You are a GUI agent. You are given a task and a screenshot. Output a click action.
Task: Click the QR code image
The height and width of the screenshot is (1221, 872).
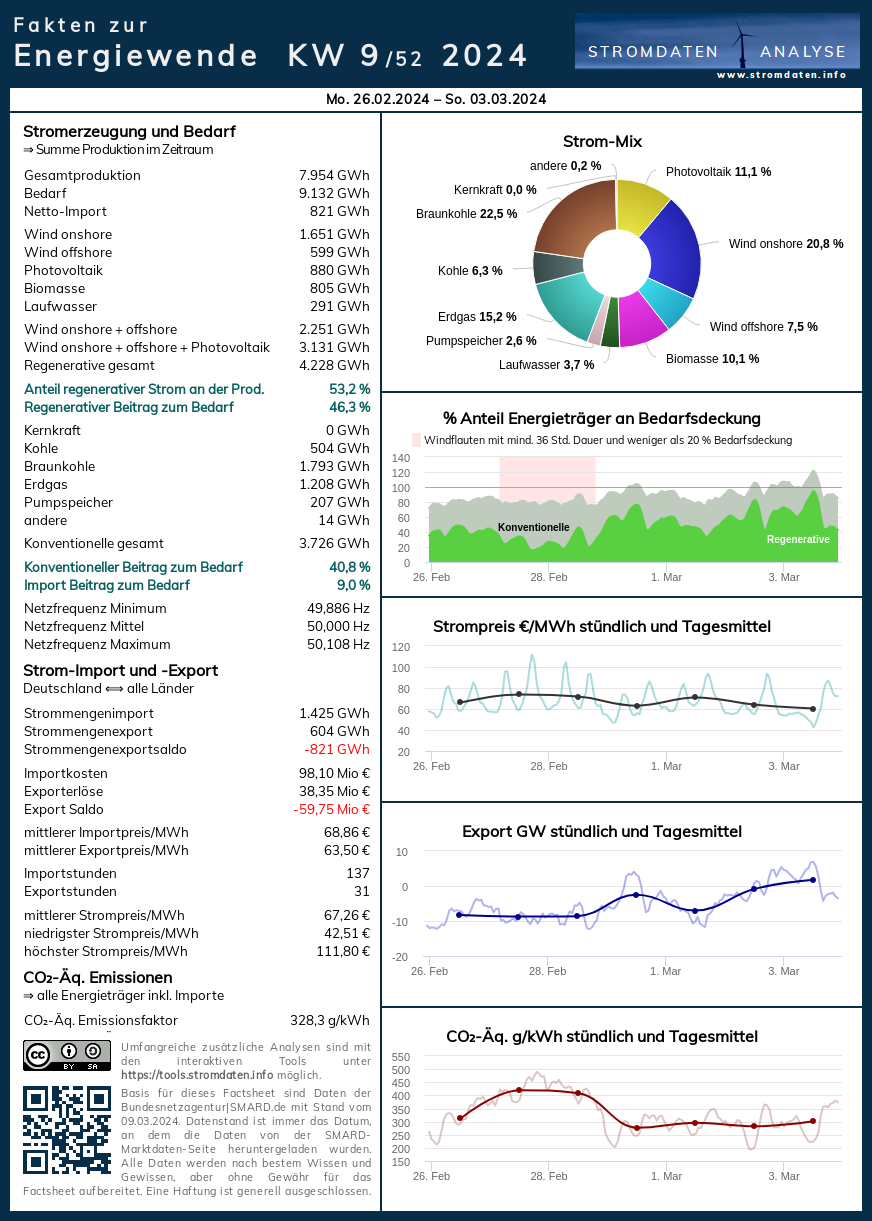tap(67, 1129)
